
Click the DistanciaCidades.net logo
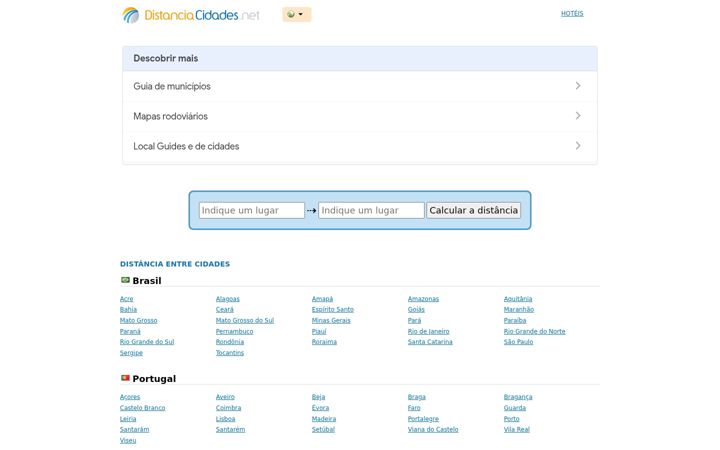coord(191,15)
